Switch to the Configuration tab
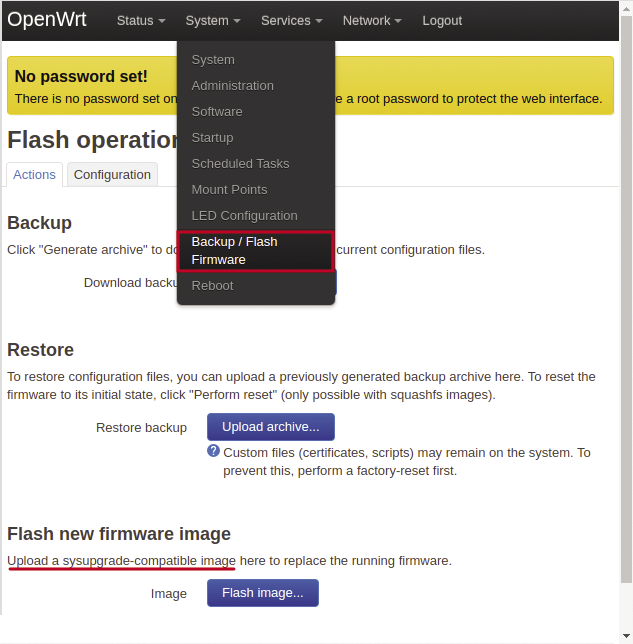Image resolution: width=633 pixels, height=644 pixels. click(x=112, y=175)
